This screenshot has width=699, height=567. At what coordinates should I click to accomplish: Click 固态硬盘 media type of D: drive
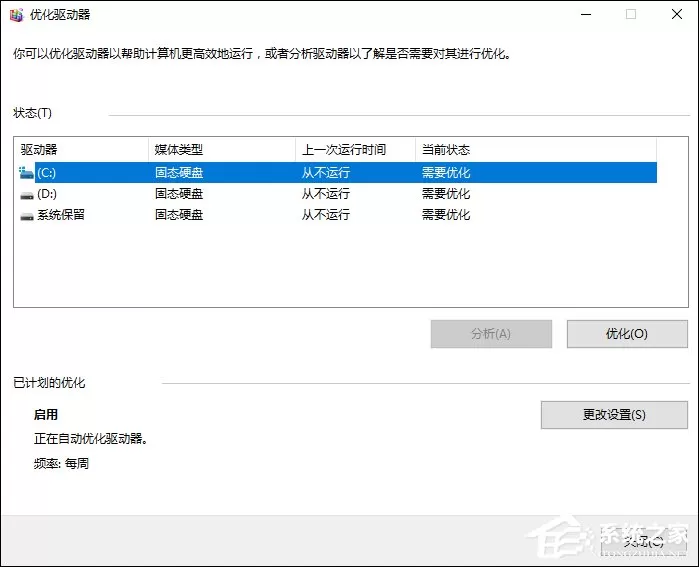point(179,193)
